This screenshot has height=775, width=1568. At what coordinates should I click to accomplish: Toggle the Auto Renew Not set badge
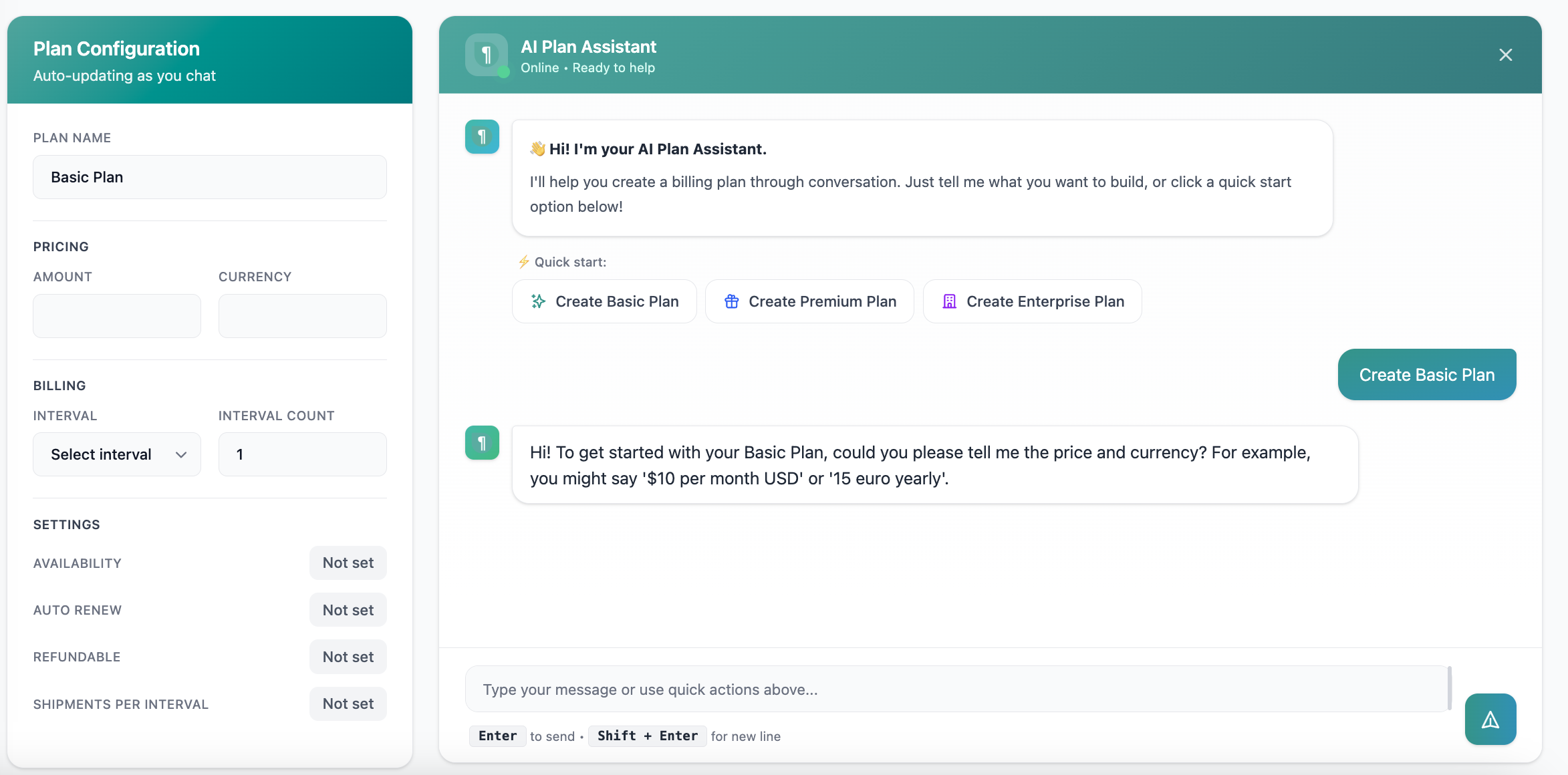tap(348, 610)
